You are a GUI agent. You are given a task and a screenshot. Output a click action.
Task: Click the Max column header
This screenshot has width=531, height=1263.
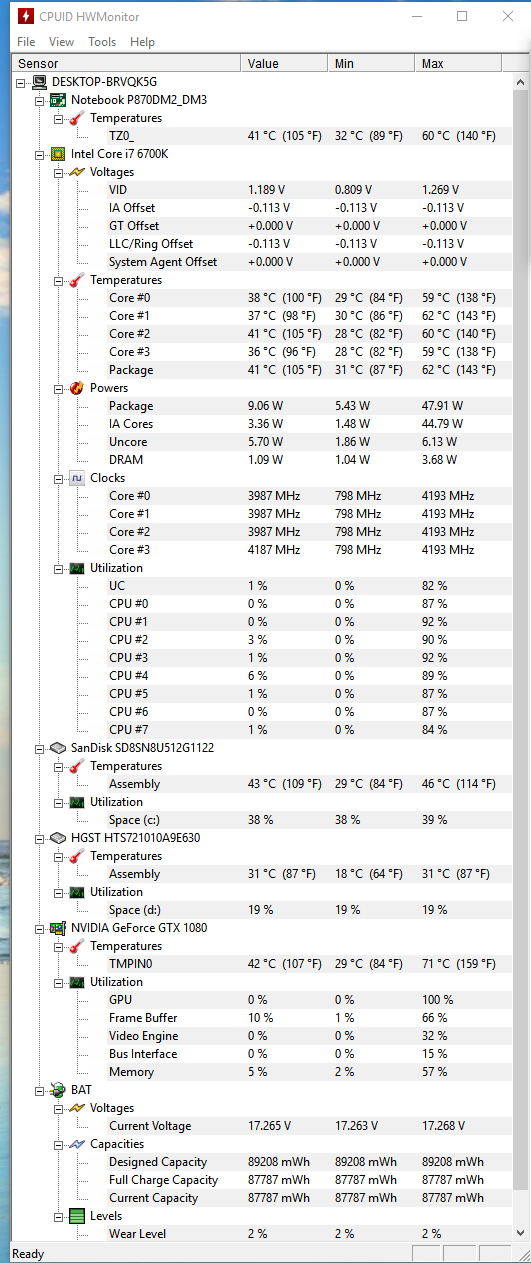coord(462,64)
